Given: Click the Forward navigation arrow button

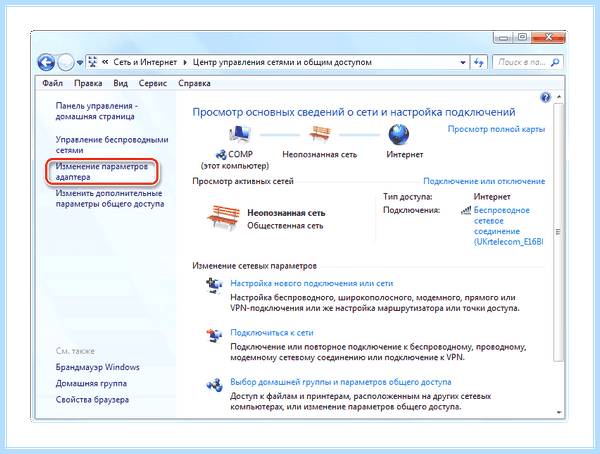Looking at the screenshot, I should pyautogui.click(x=65, y=62).
